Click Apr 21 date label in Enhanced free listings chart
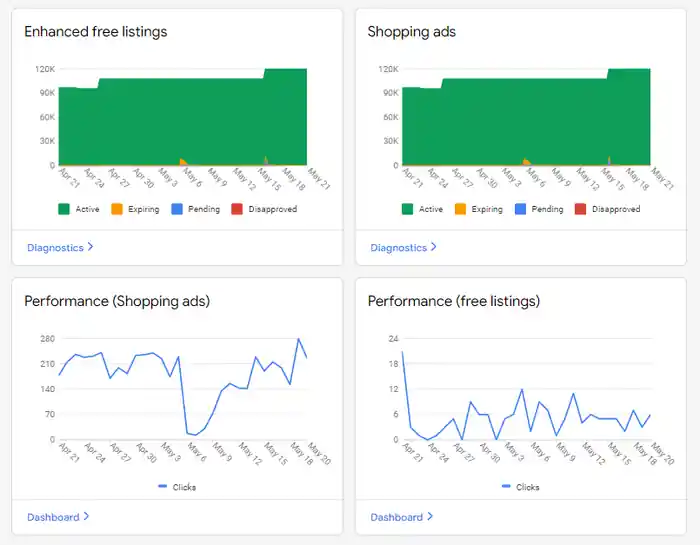This screenshot has height=545, width=700. tap(69, 178)
